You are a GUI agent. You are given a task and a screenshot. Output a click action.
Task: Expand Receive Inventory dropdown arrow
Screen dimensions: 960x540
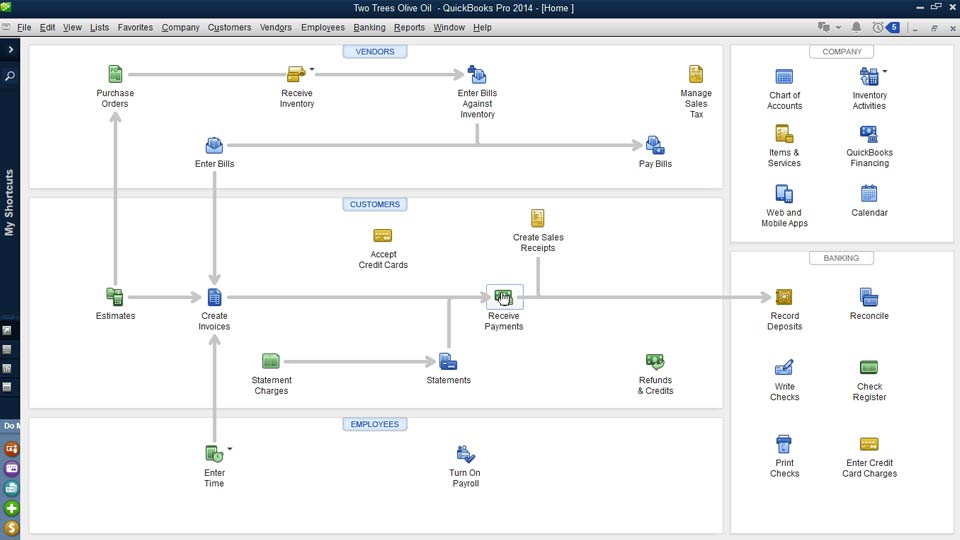312,69
